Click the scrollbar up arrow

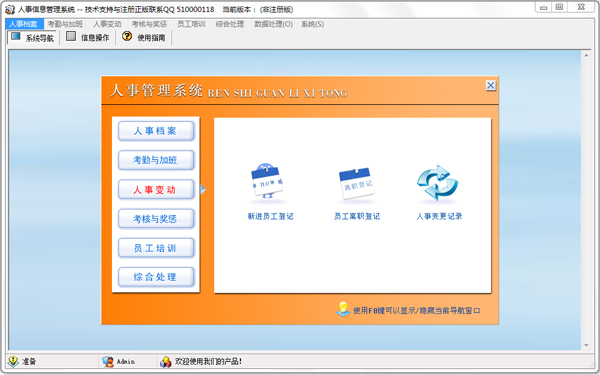click(586, 55)
